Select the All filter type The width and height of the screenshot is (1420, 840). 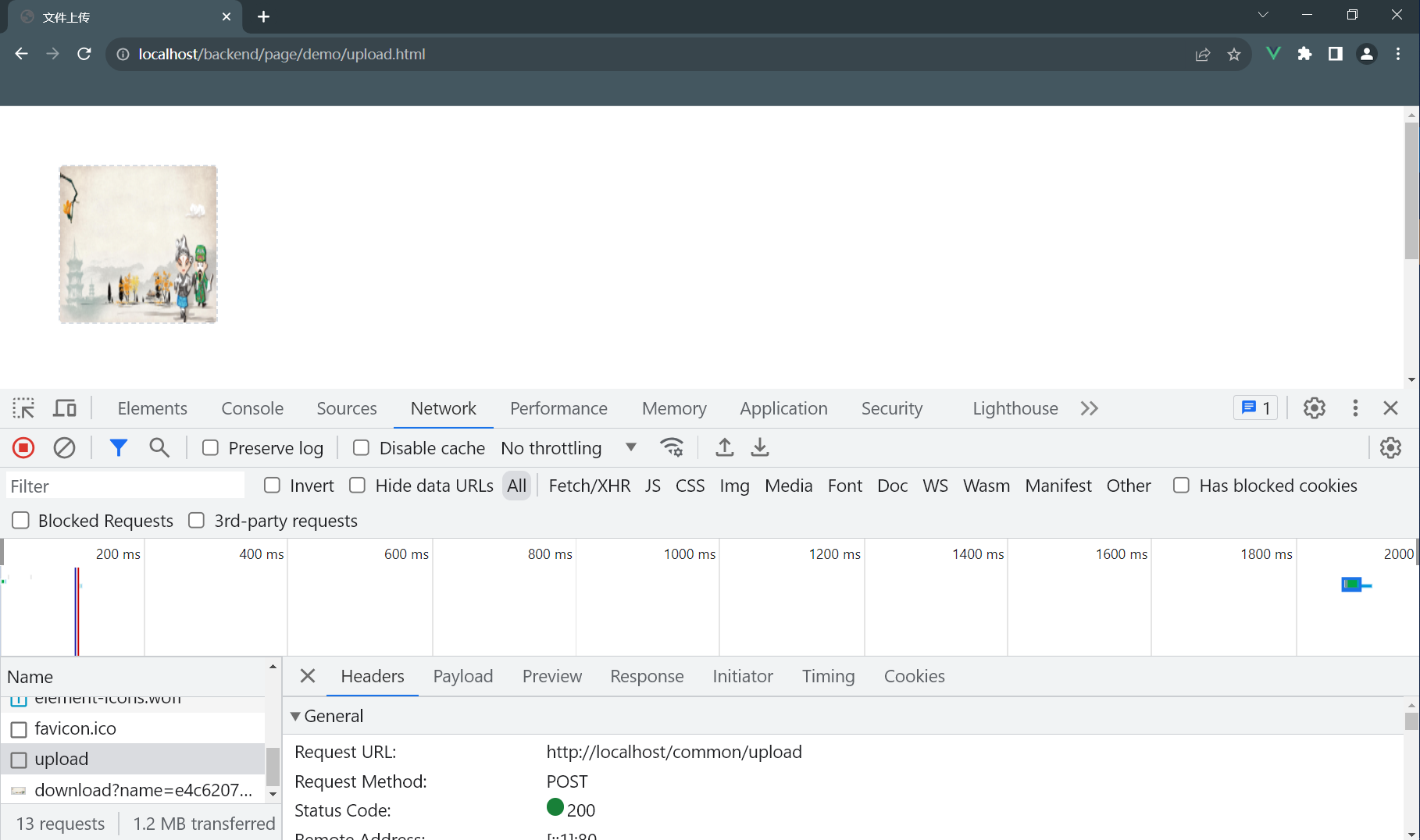(x=516, y=486)
